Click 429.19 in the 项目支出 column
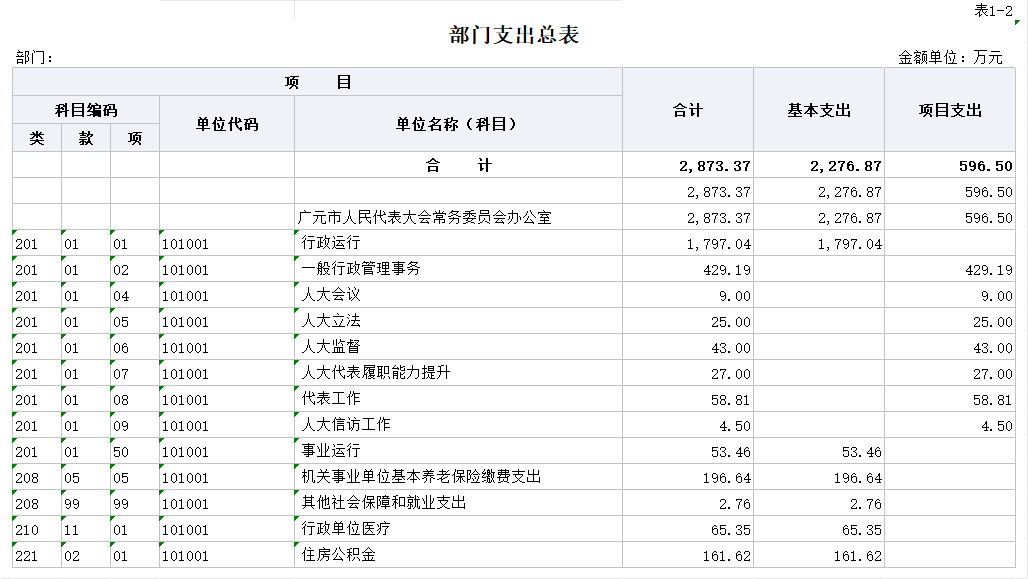Screen dimensions: 1028x579 coord(988,270)
